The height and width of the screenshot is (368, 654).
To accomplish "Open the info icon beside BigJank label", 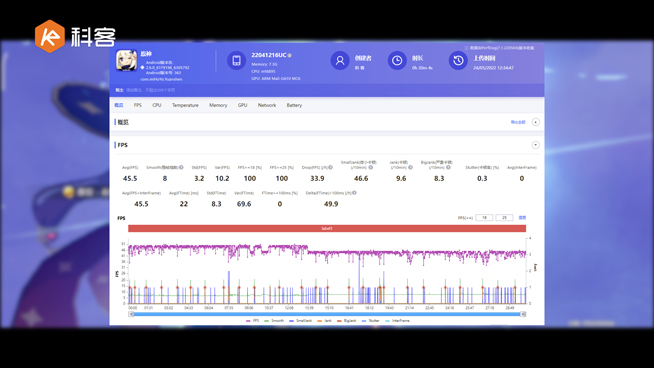I will tap(448, 167).
